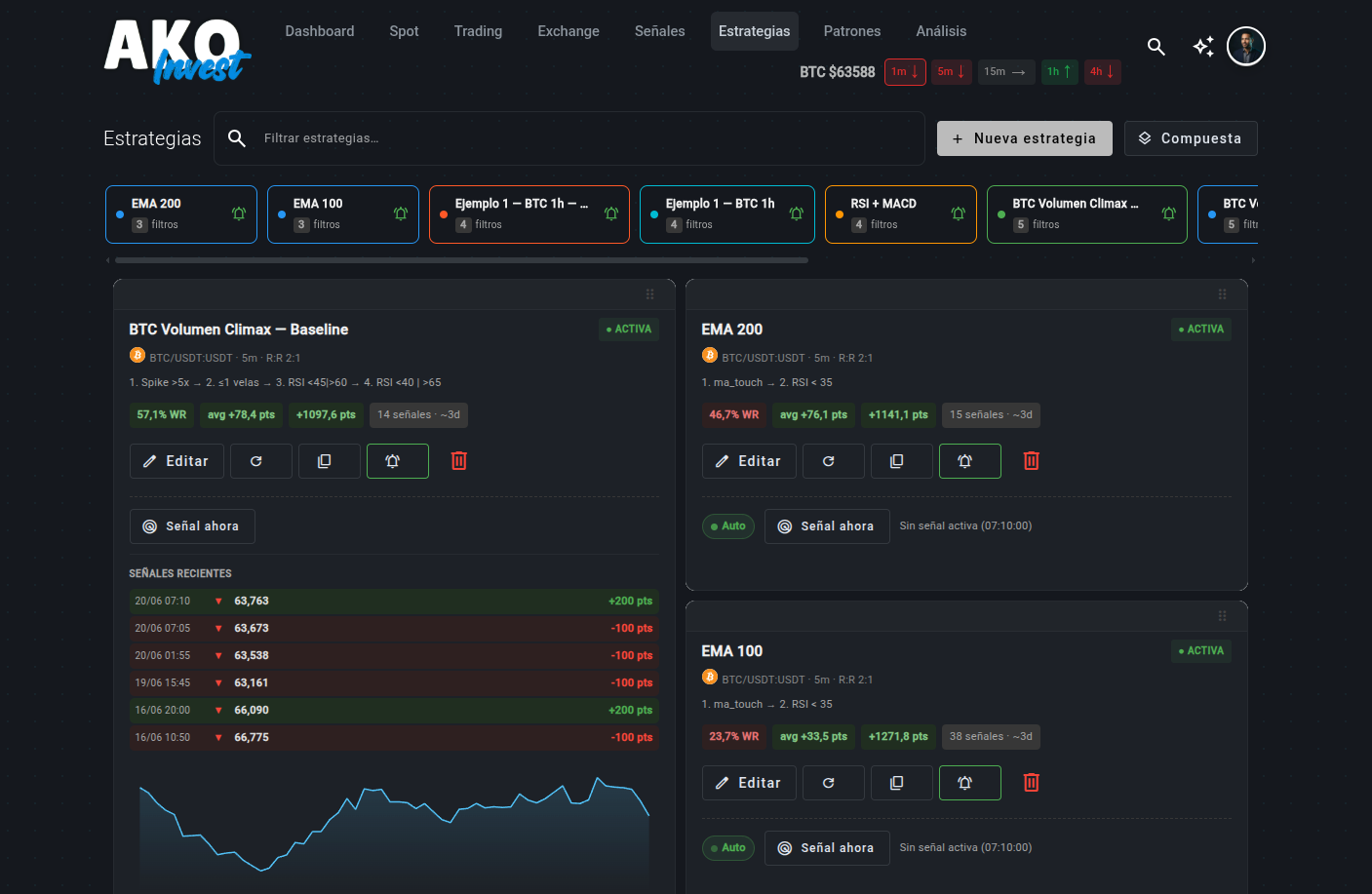
Task: Edit the EMA 200 strategy
Action: 749,461
